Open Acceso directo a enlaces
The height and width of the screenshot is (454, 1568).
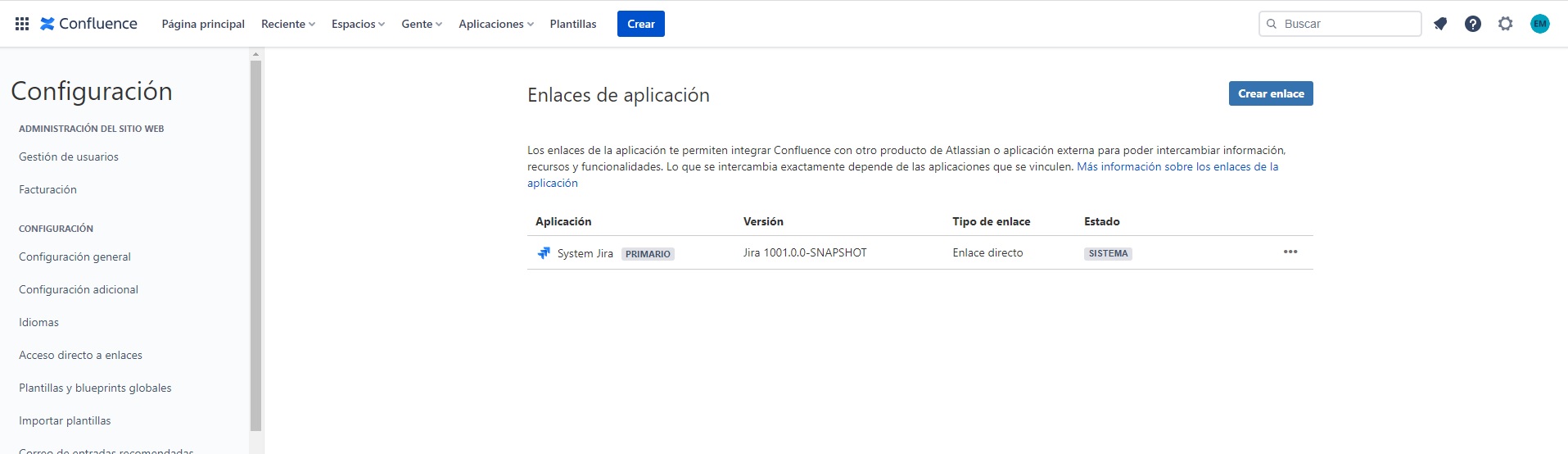(x=80, y=355)
